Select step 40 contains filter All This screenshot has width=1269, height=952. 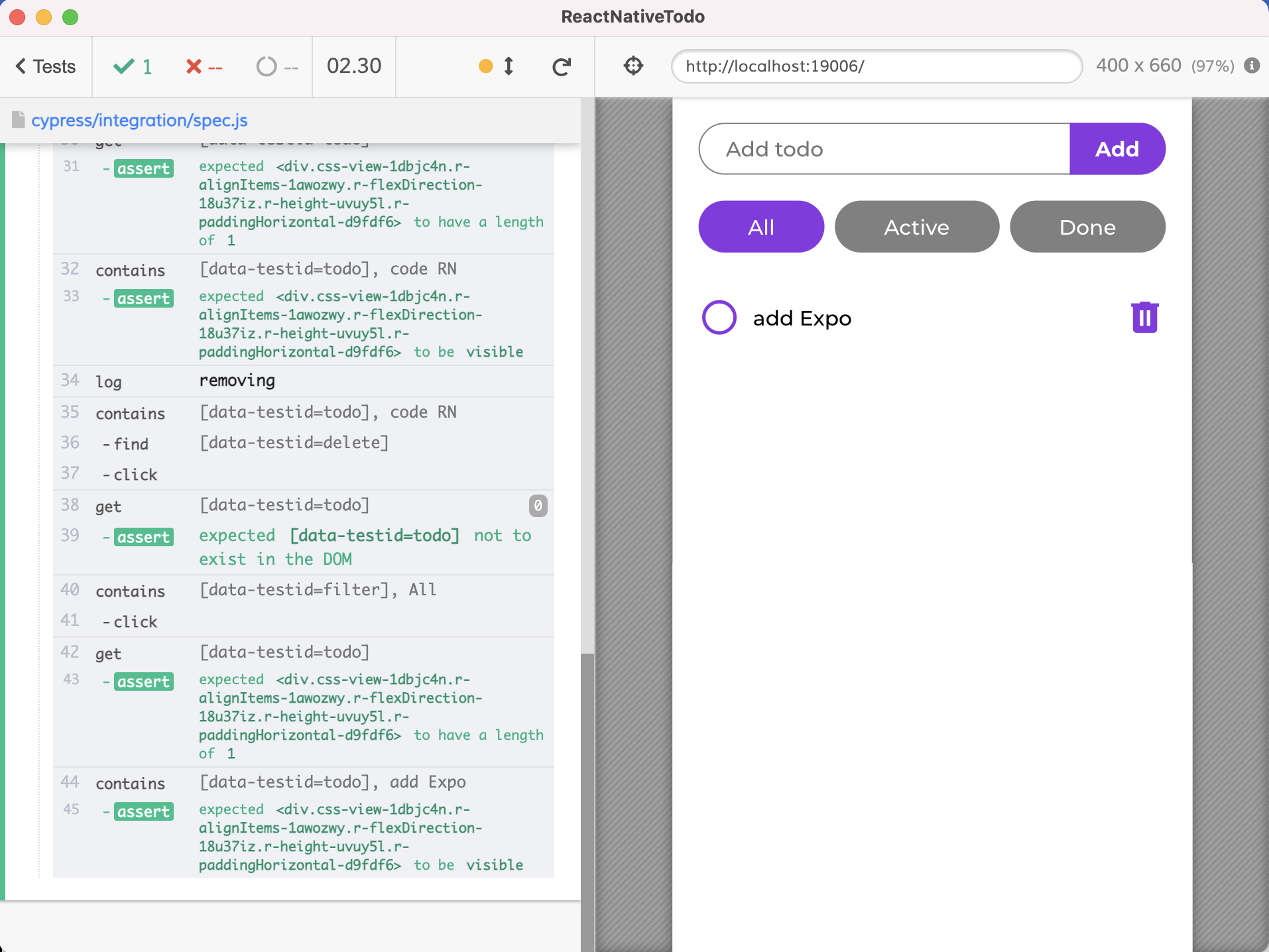pyautogui.click(x=304, y=590)
